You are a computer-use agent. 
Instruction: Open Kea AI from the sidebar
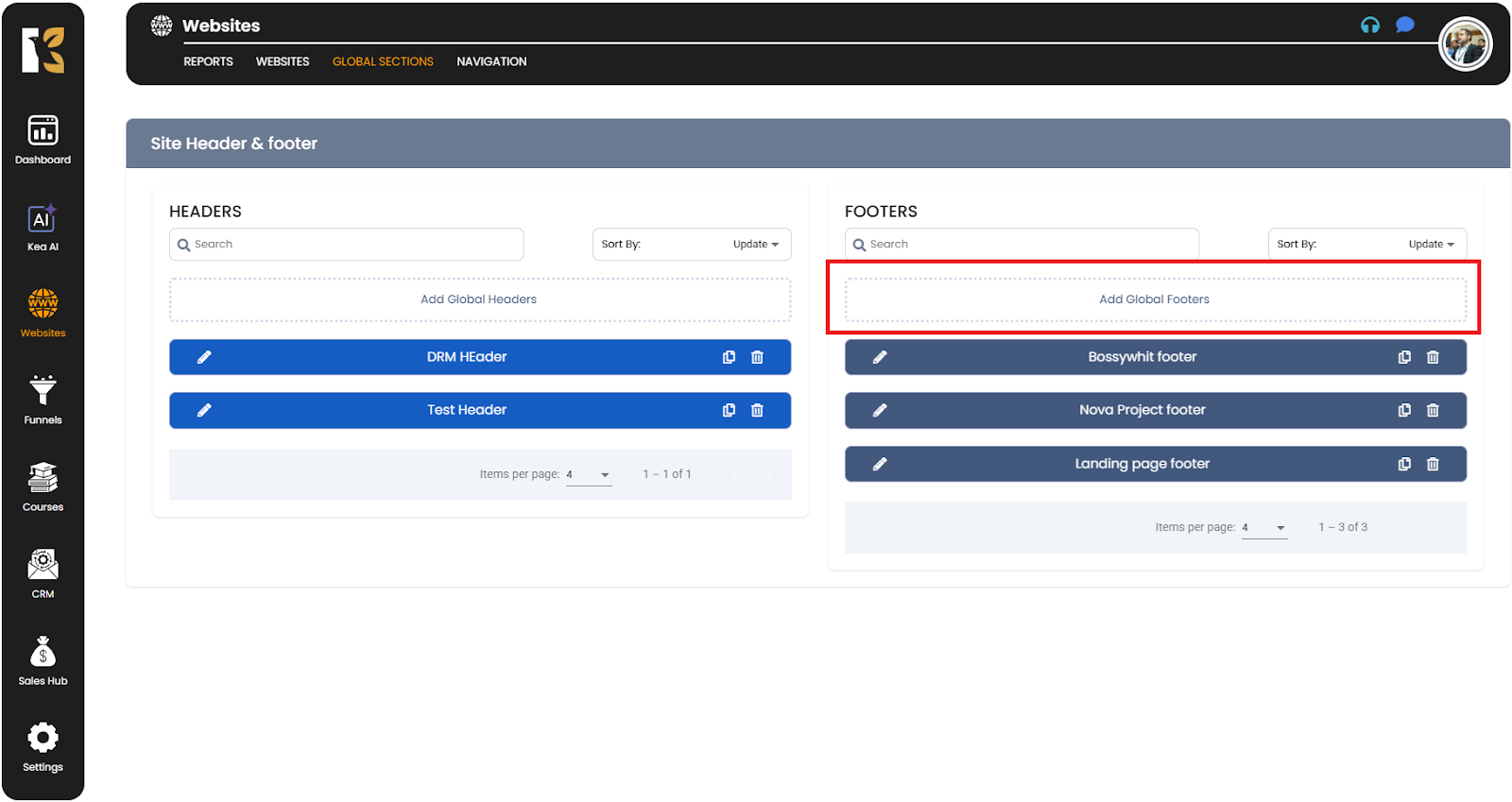(43, 228)
